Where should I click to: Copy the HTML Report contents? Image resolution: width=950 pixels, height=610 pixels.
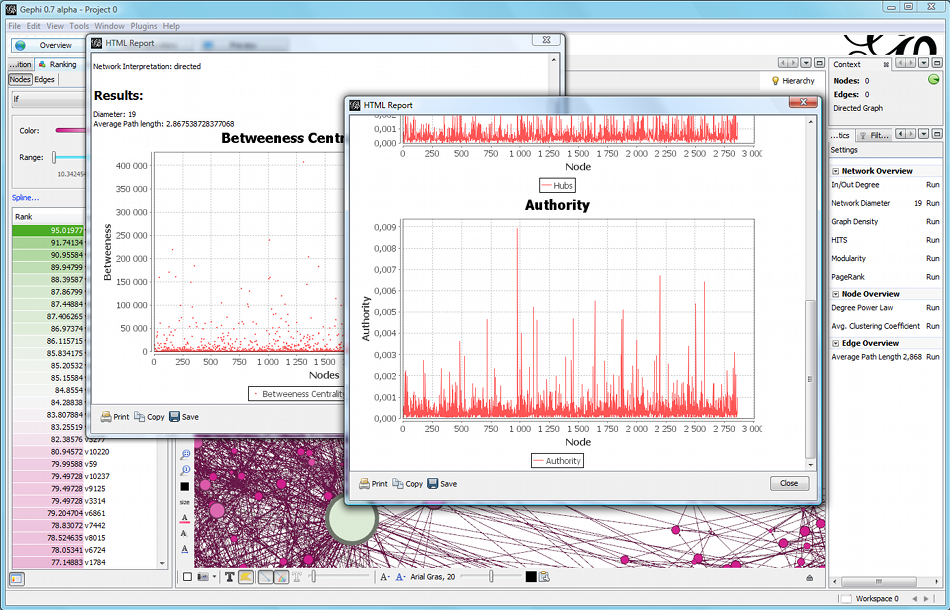[406, 483]
